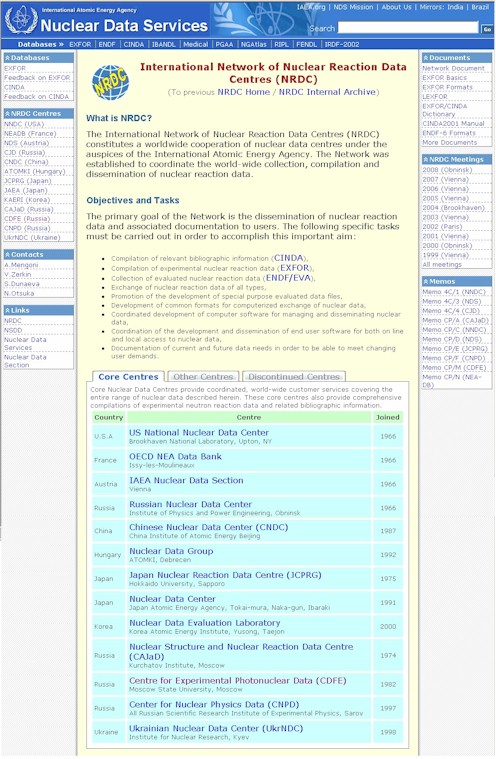
Task: Open ENDF in the databases bar
Action: pos(107,45)
